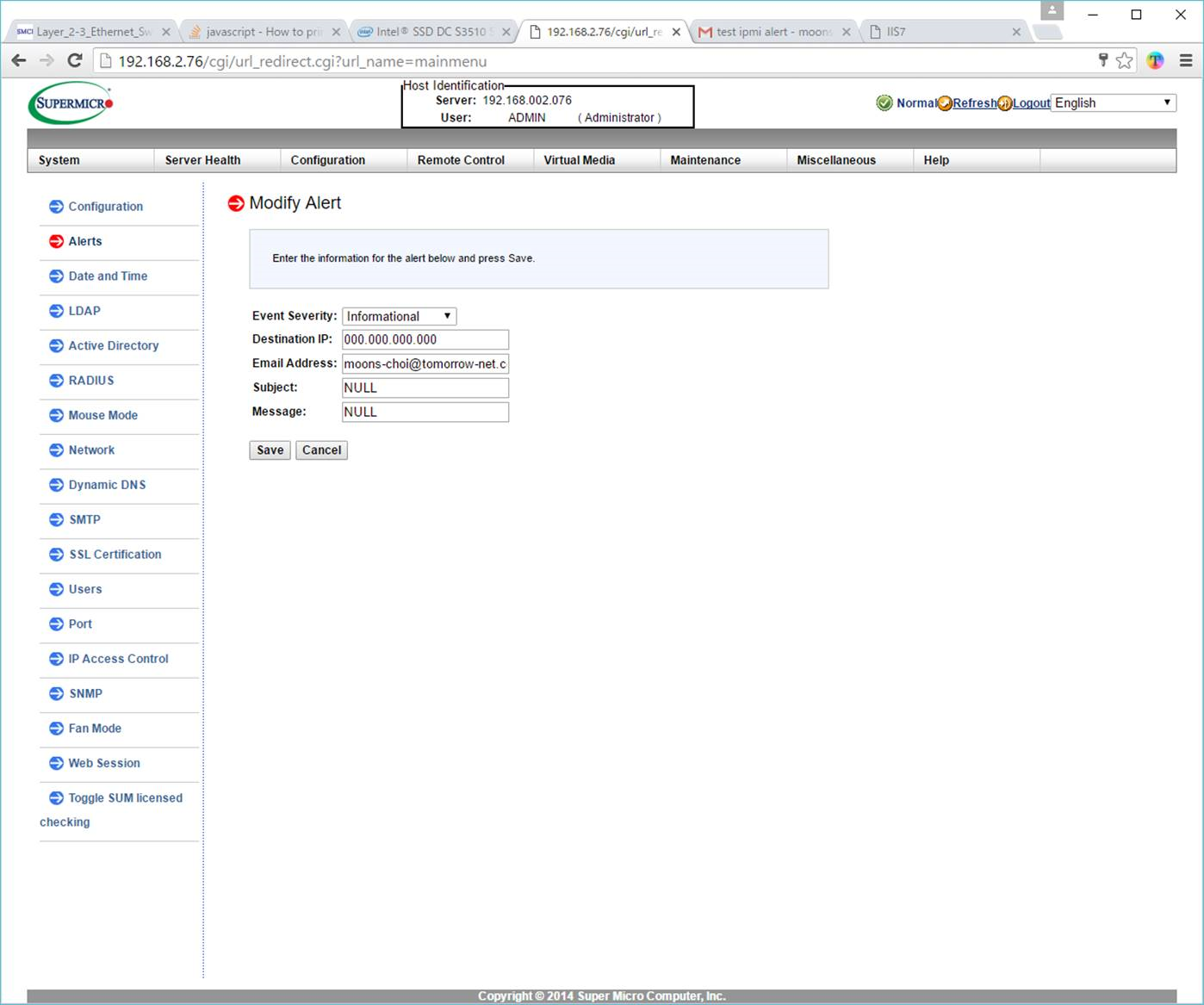Viewport: 1204px width, 1005px height.
Task: Open the Chrome hamburger menu
Action: click(x=1186, y=60)
